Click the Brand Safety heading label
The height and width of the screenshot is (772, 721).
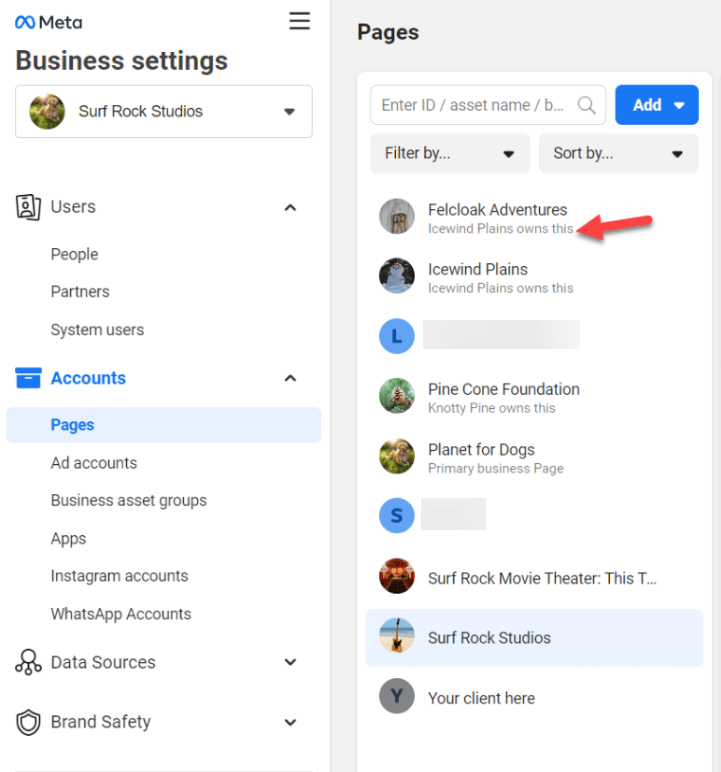pyautogui.click(x=100, y=722)
